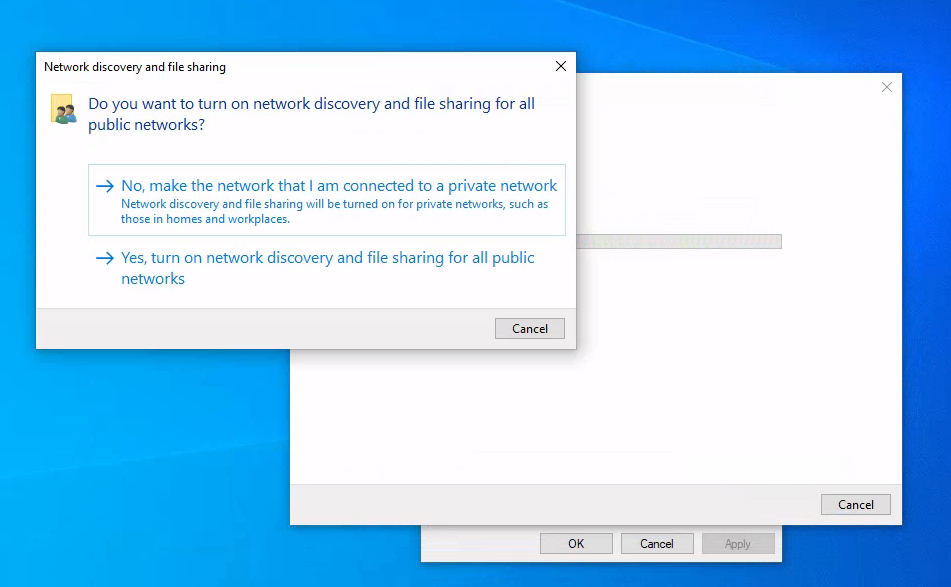Click the gray footer of the background progress window
The height and width of the screenshot is (587, 951).
(x=550, y=505)
